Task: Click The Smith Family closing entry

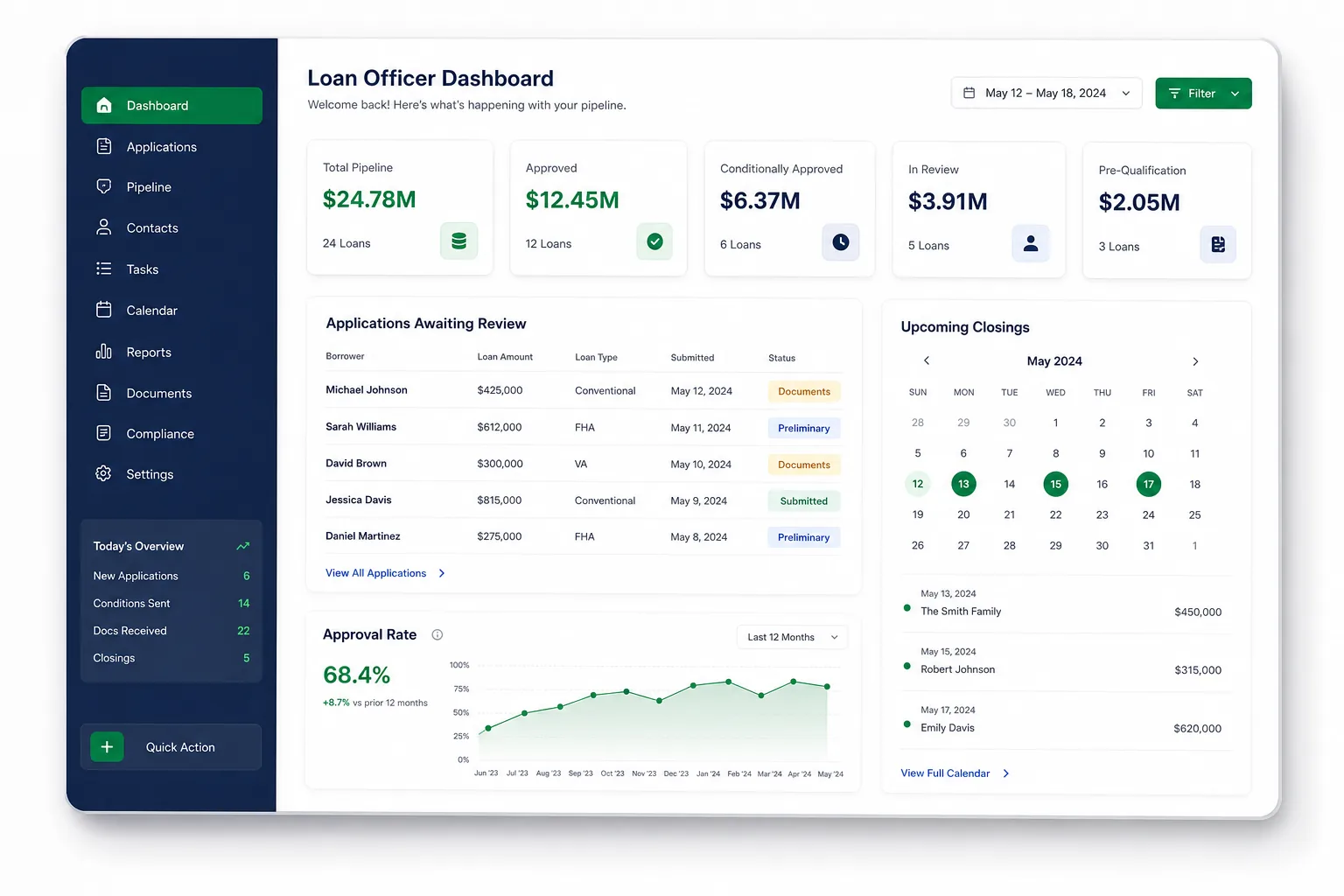Action: click(x=1066, y=604)
